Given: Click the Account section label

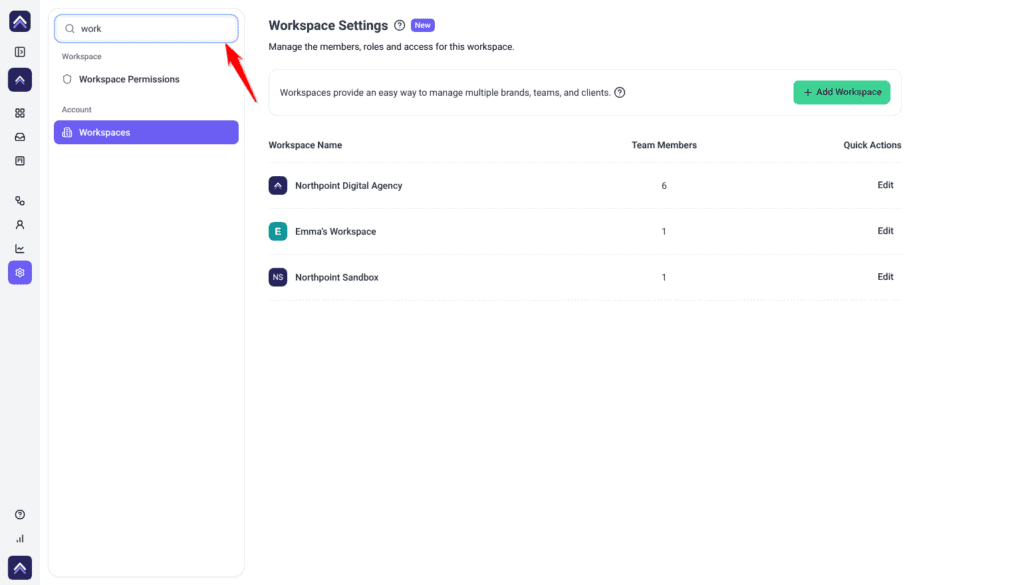Looking at the screenshot, I should pyautogui.click(x=76, y=110).
